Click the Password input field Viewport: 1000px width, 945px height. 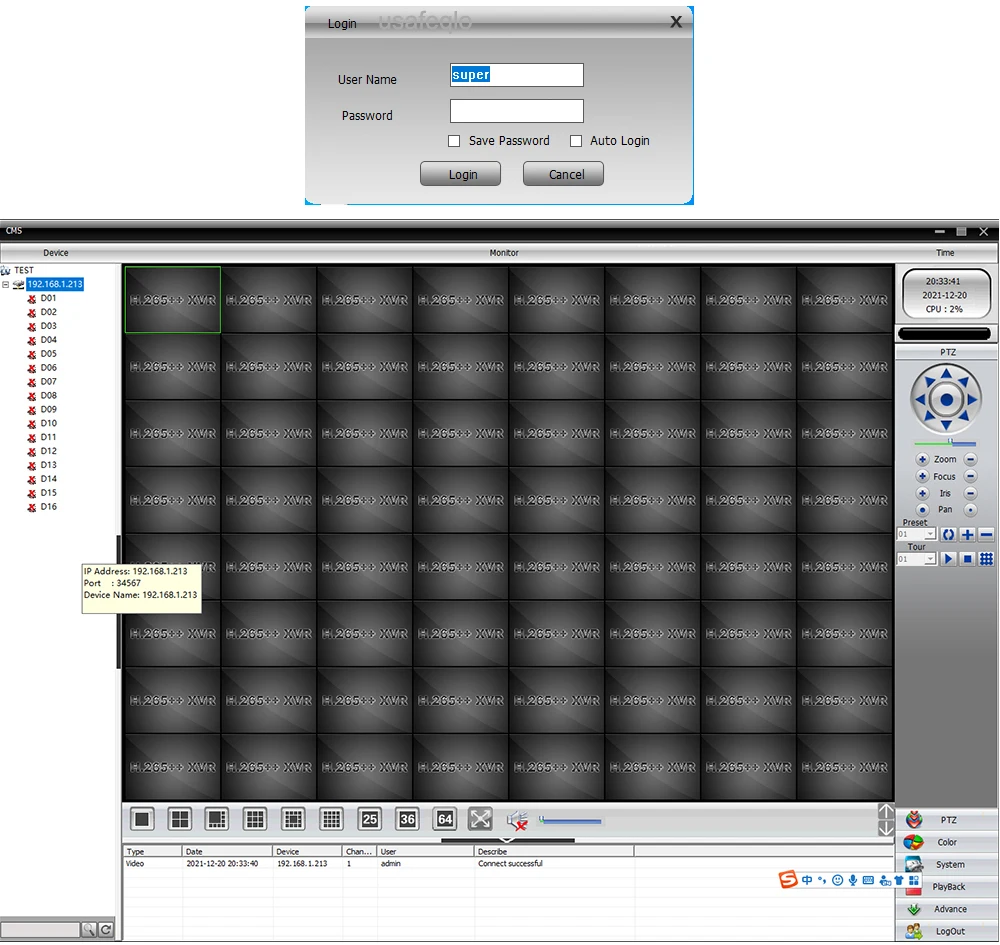(517, 111)
